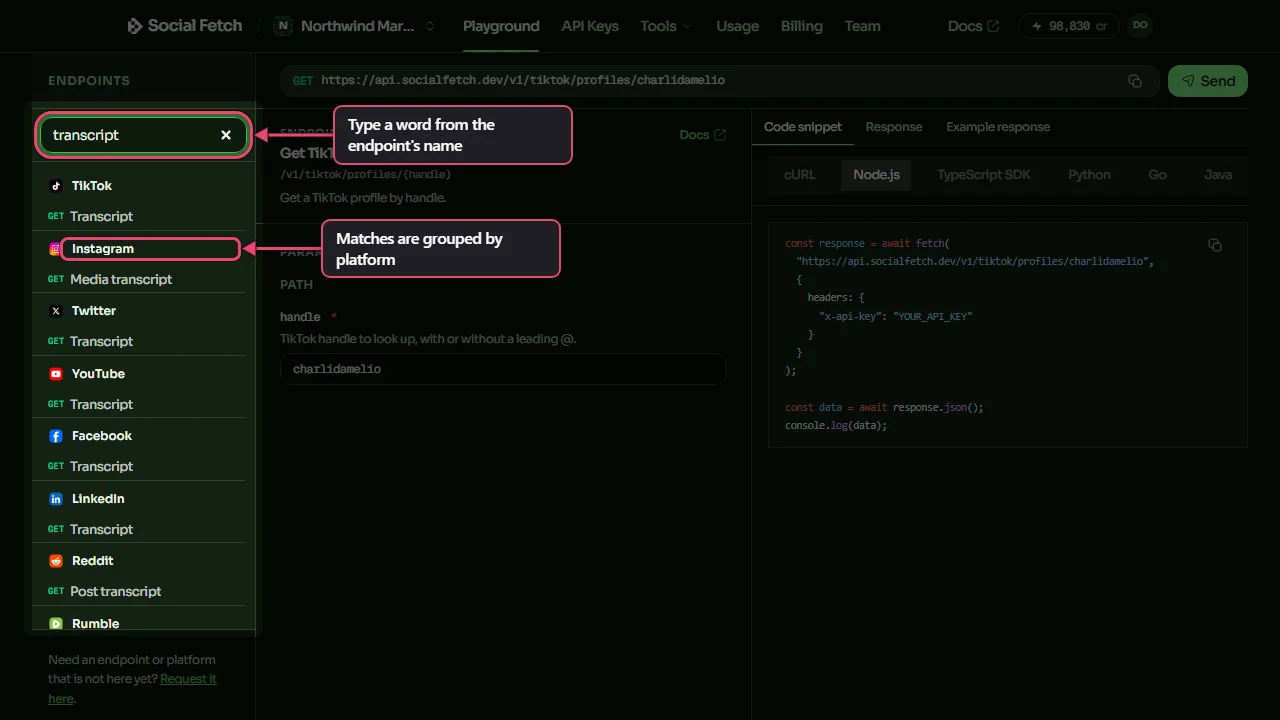The image size is (1280, 720).
Task: Click the LinkedIn platform icon
Action: pos(56,499)
